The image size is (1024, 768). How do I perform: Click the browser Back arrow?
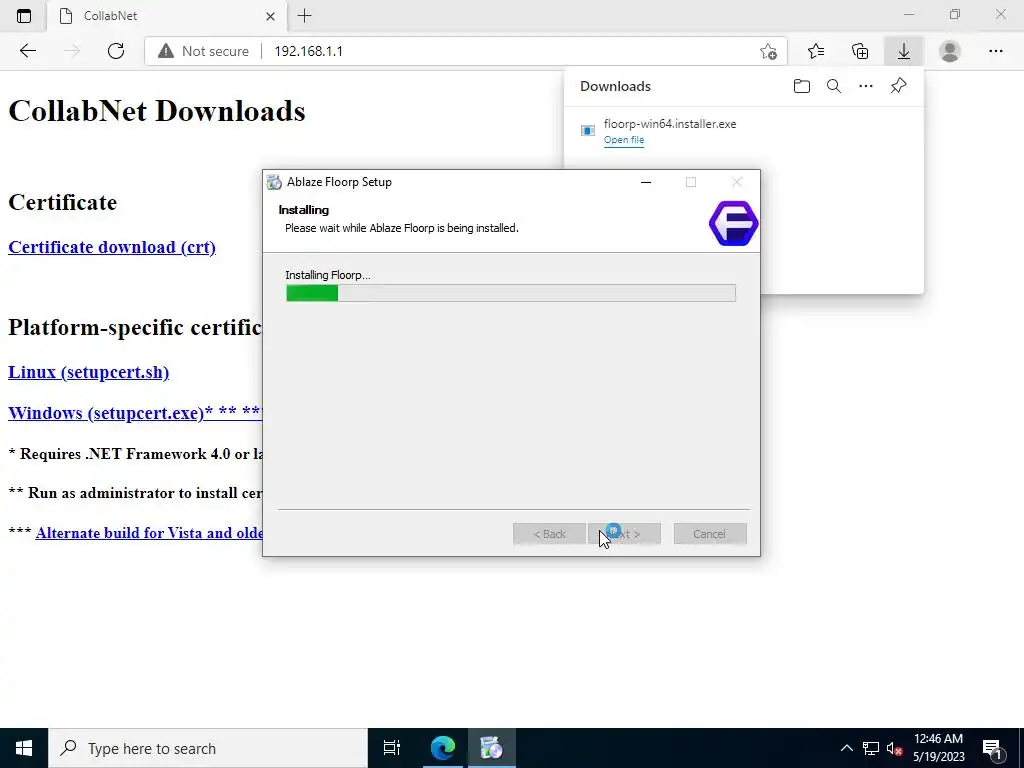[x=27, y=51]
